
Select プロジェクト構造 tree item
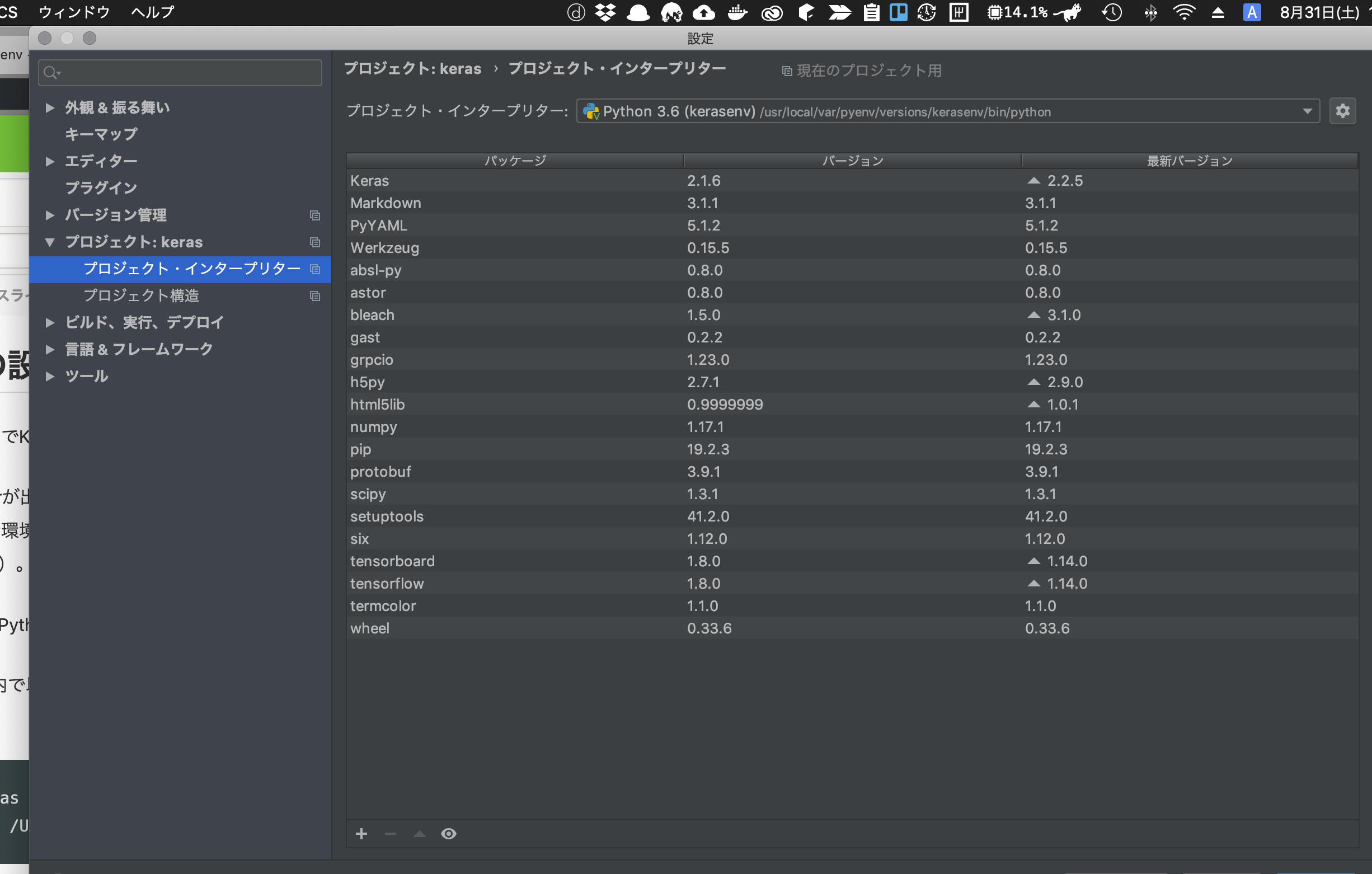coord(142,295)
